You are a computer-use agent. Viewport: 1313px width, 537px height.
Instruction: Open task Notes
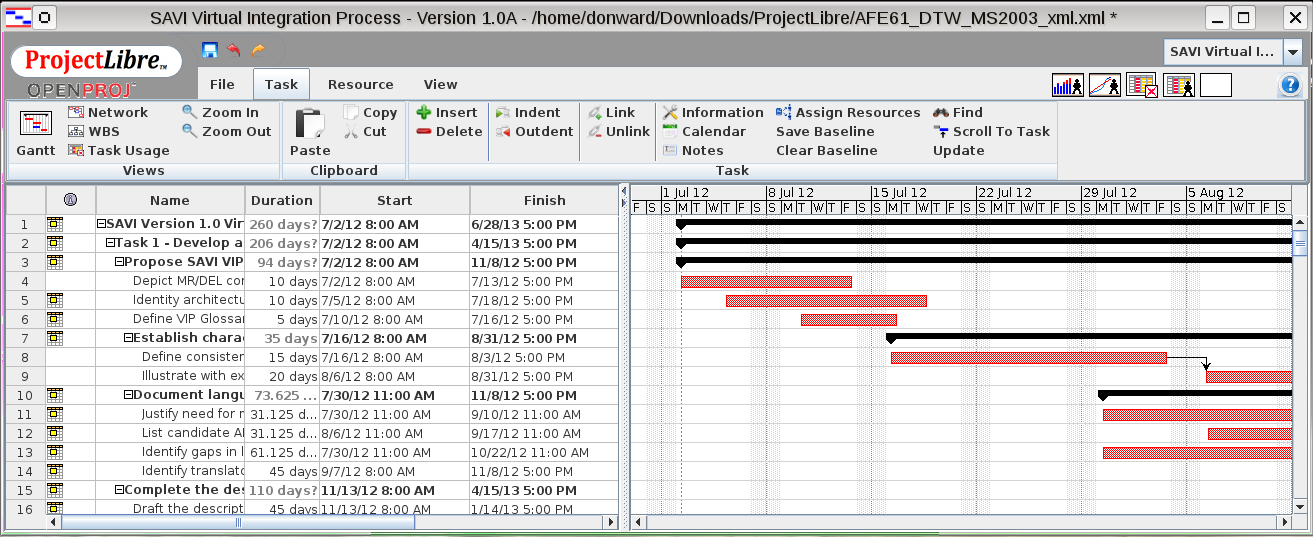(693, 151)
